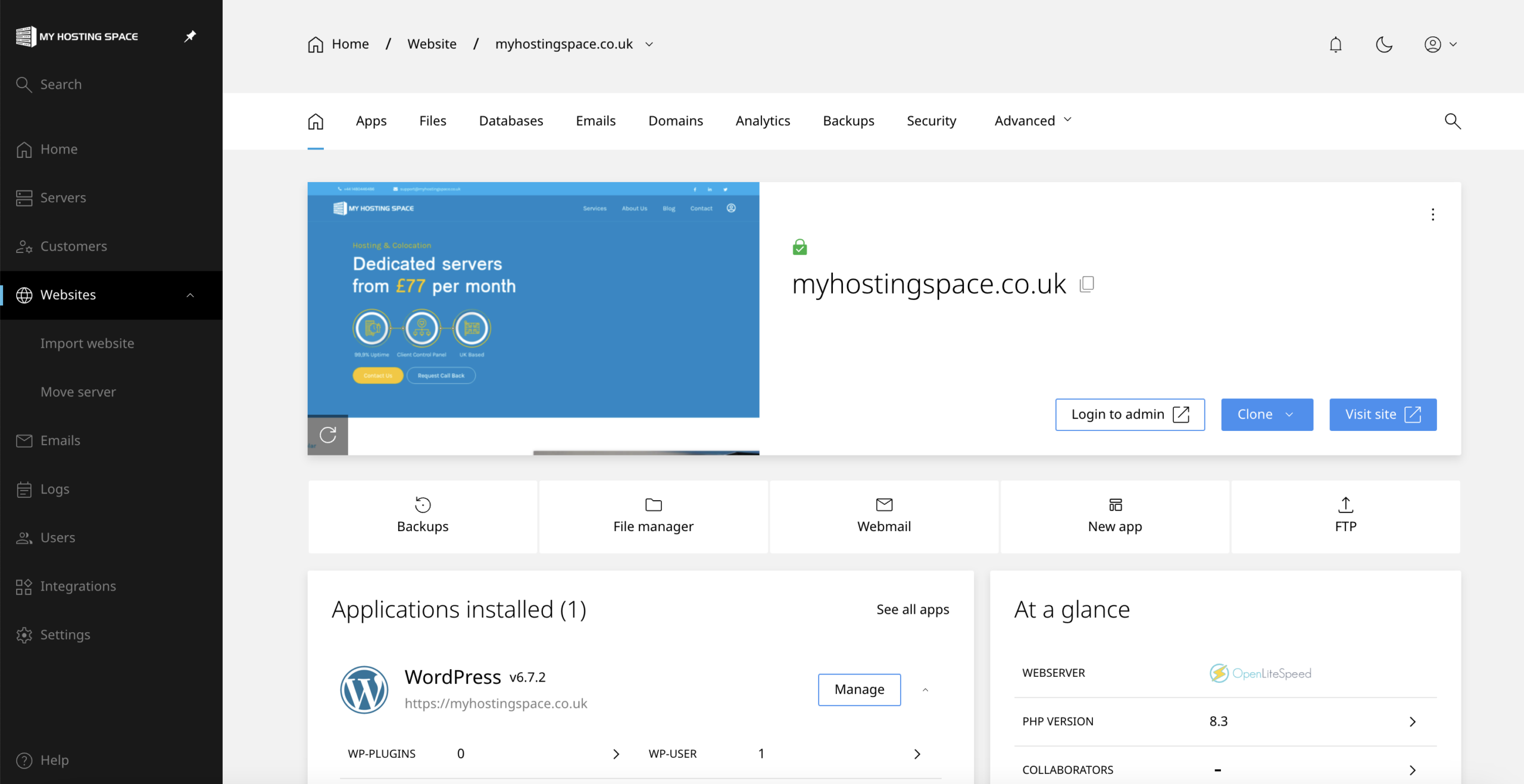
Task: Switch to the Security tab
Action: pos(931,121)
